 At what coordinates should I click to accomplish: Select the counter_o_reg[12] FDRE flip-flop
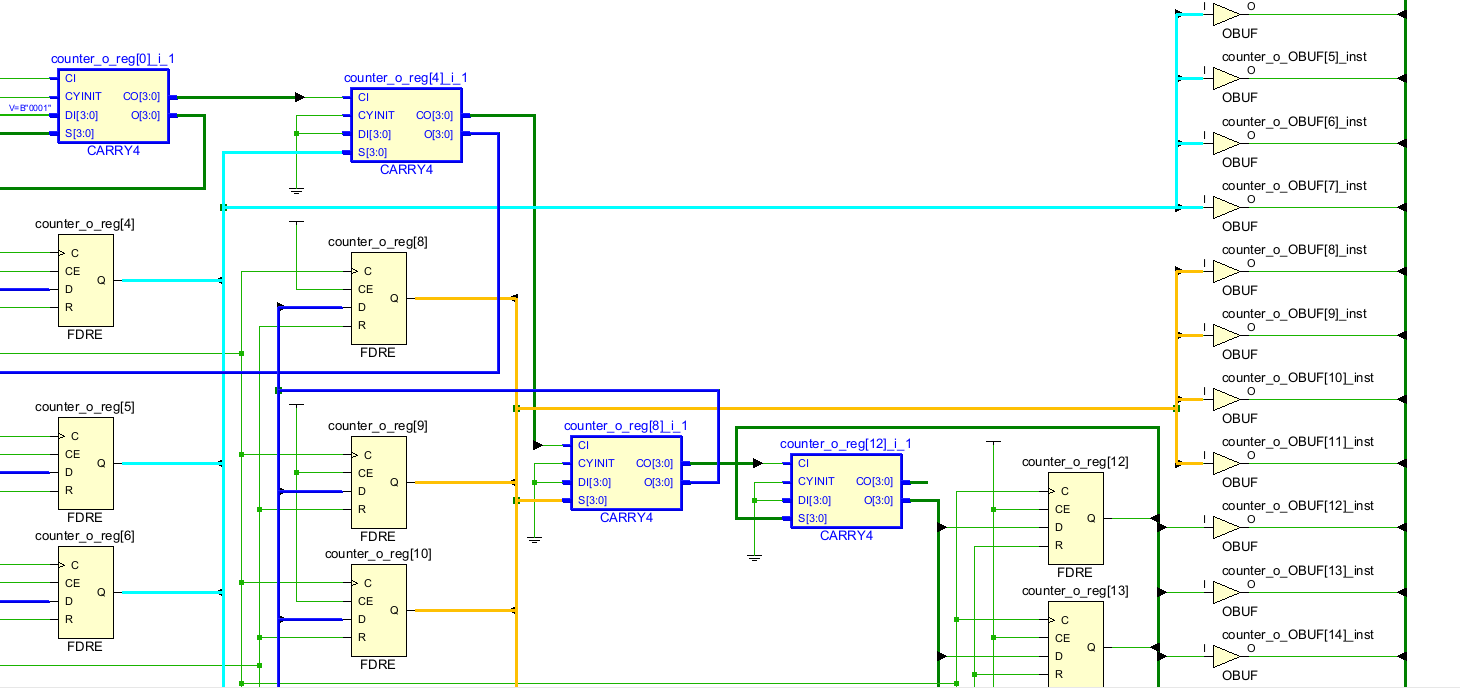pyautogui.click(x=1076, y=518)
